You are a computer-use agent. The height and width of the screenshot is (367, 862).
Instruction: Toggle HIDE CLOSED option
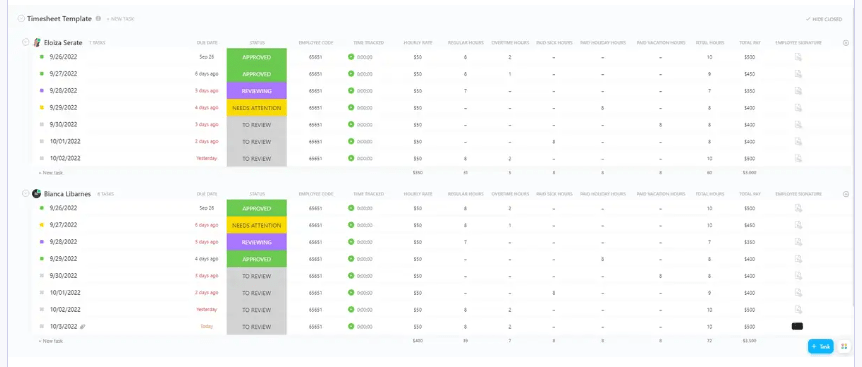tap(824, 19)
